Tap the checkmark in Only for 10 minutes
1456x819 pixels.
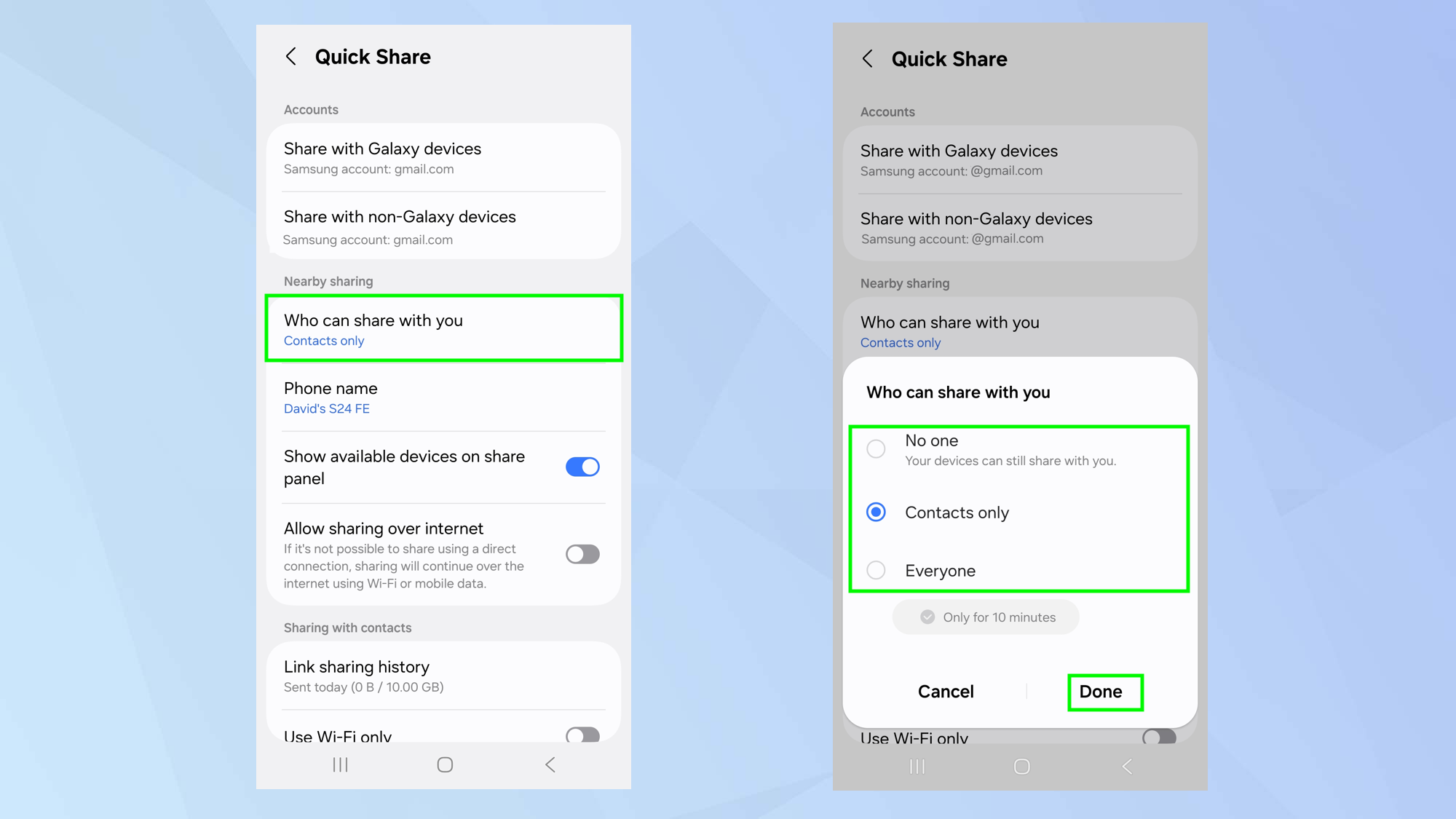[x=927, y=617]
